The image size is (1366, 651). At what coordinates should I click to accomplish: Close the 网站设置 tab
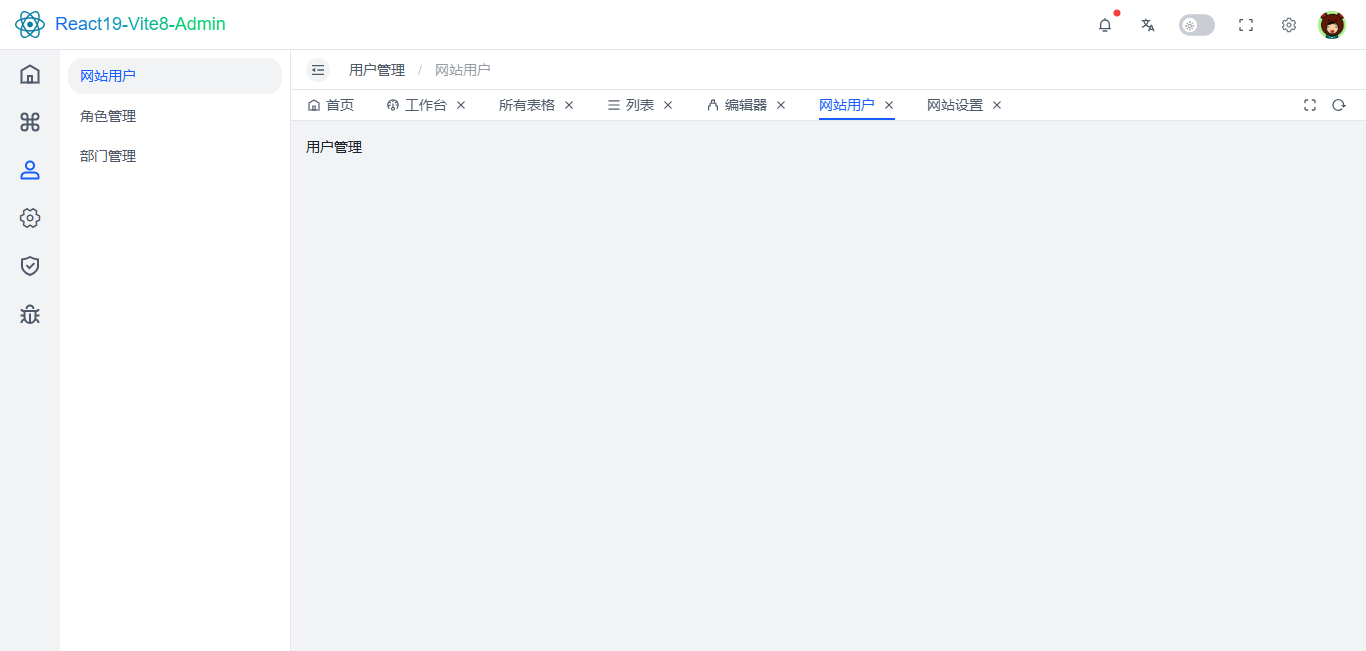pos(997,105)
